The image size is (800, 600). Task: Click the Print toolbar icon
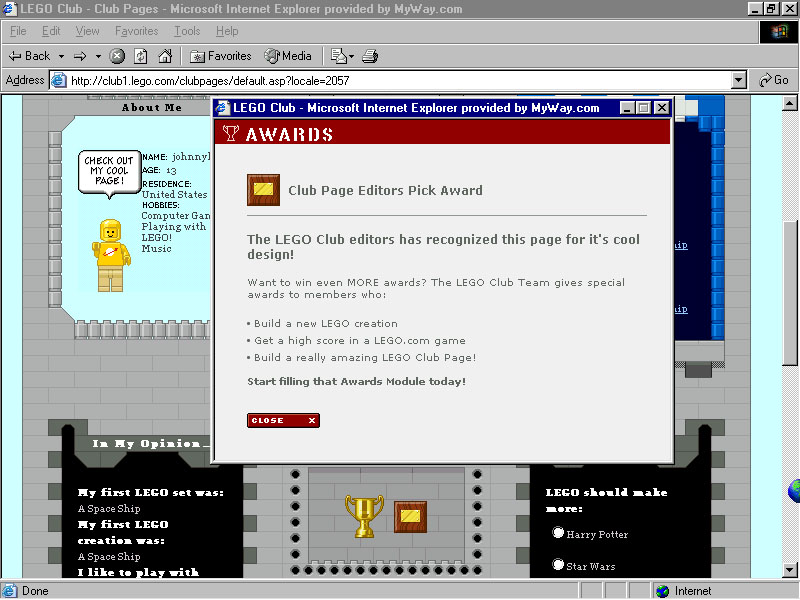pyautogui.click(x=370, y=56)
